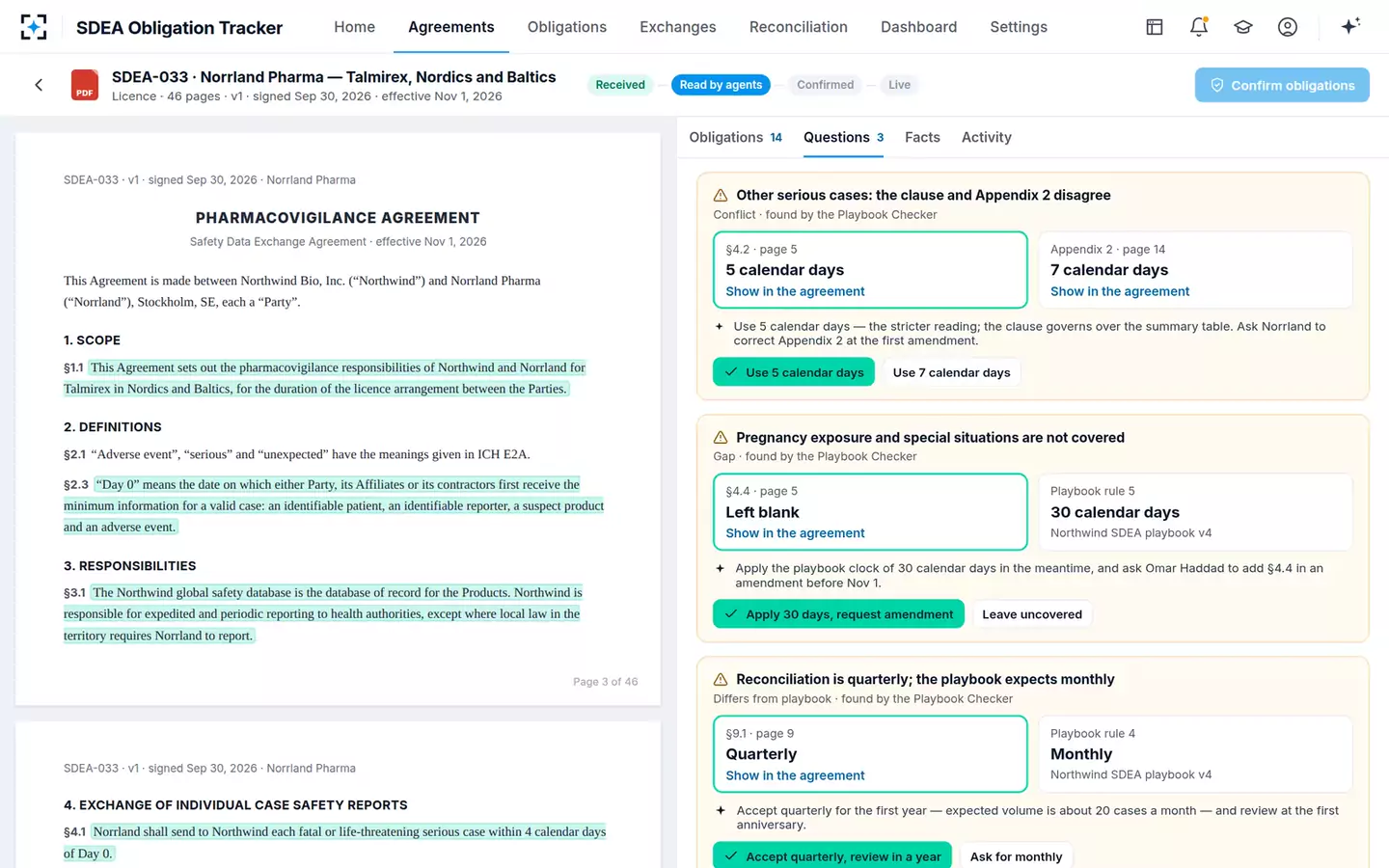Open the AI sparkle assistant icon
The width and height of the screenshot is (1389, 868).
1350,26
